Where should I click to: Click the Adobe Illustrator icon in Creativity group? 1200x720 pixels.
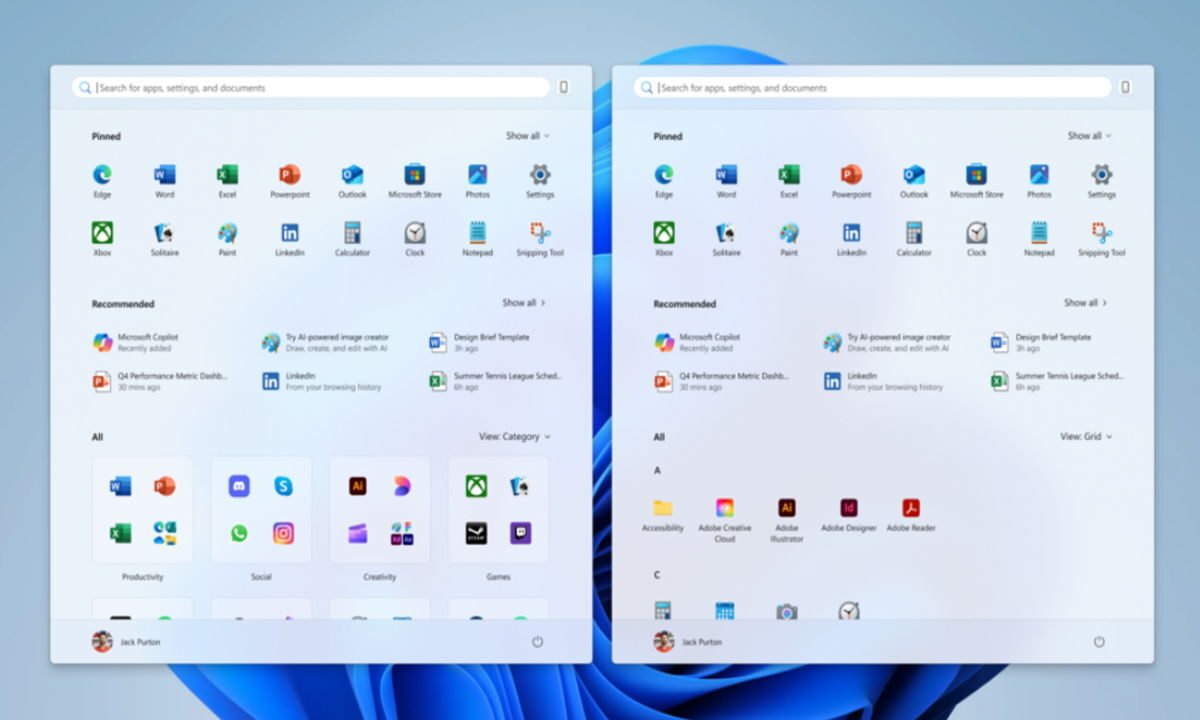[x=357, y=486]
